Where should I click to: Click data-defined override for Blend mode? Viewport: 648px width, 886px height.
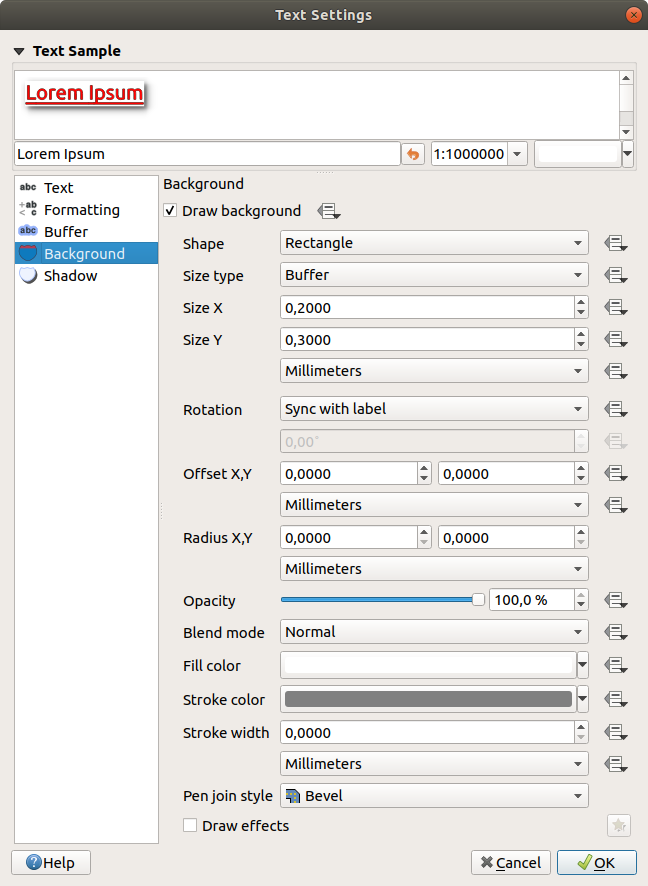pos(615,633)
